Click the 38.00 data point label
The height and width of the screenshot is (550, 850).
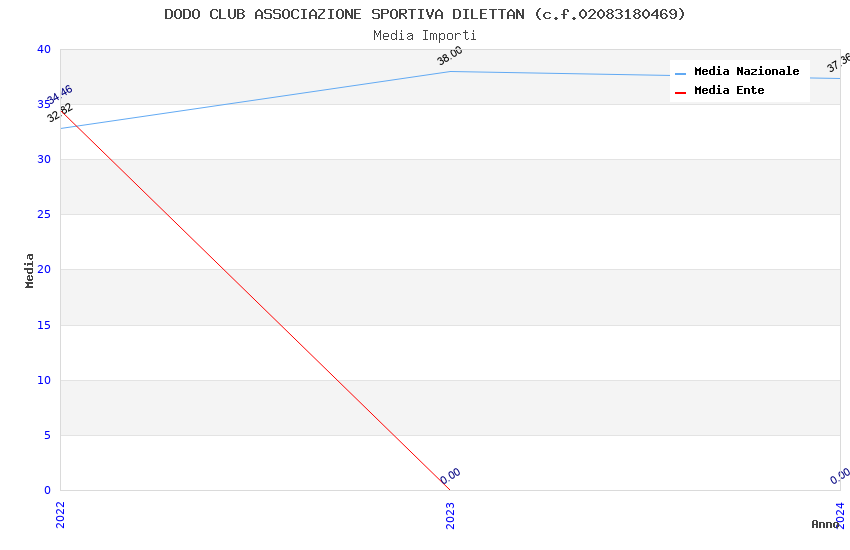pos(450,55)
